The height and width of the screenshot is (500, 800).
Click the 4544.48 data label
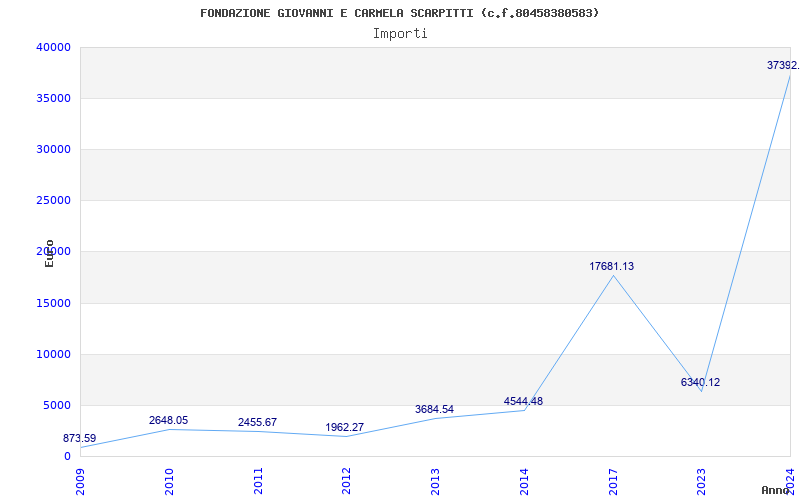pyautogui.click(x=523, y=402)
